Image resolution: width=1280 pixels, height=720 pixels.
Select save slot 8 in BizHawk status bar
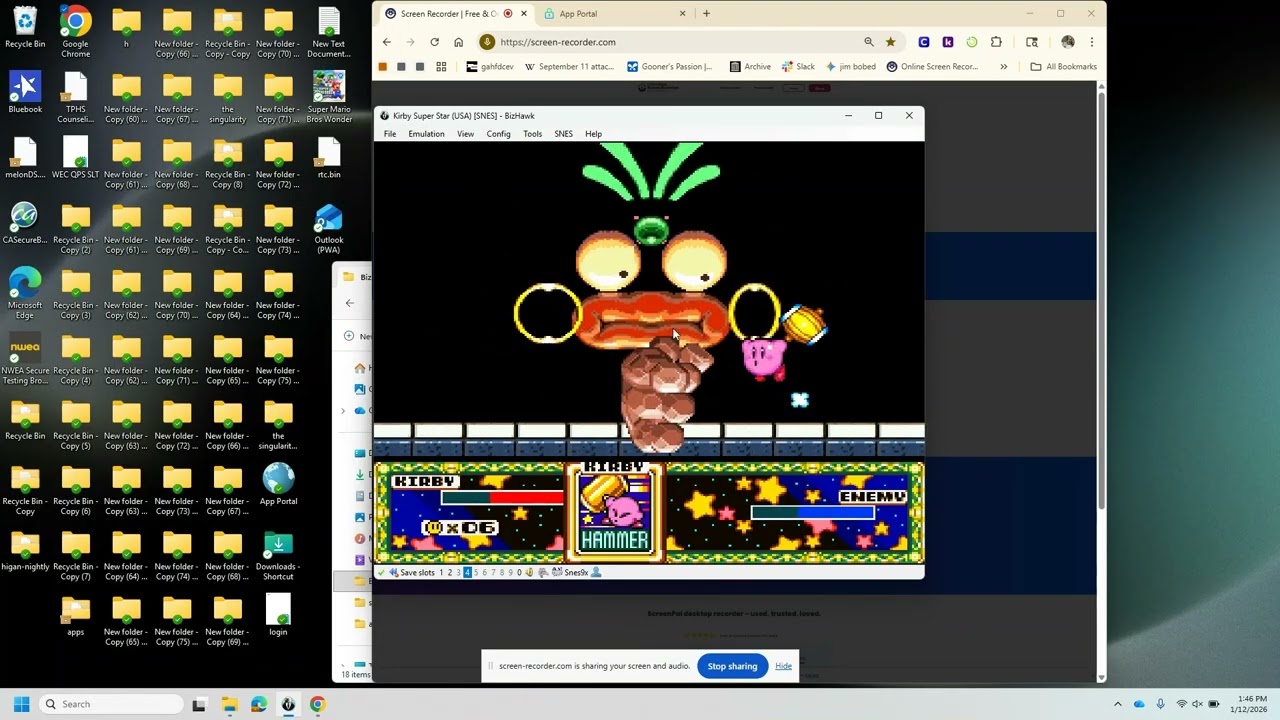[x=501, y=573]
